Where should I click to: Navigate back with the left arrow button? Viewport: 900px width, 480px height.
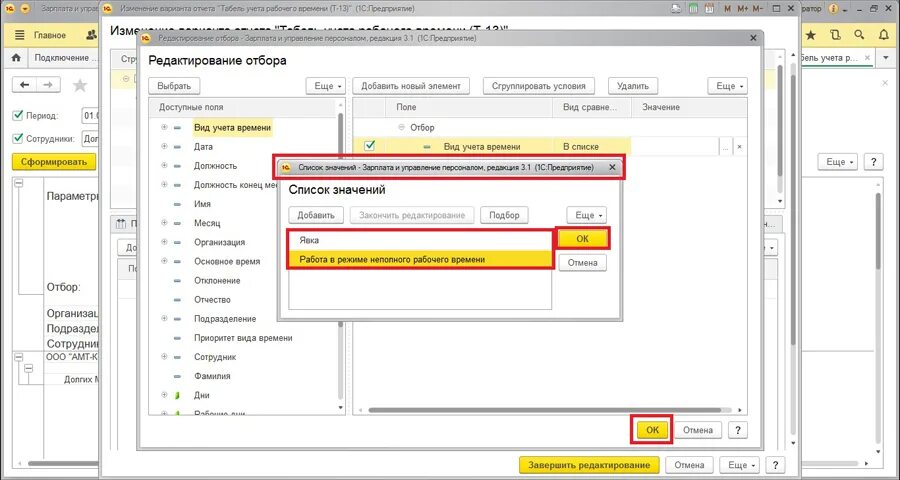[24, 85]
